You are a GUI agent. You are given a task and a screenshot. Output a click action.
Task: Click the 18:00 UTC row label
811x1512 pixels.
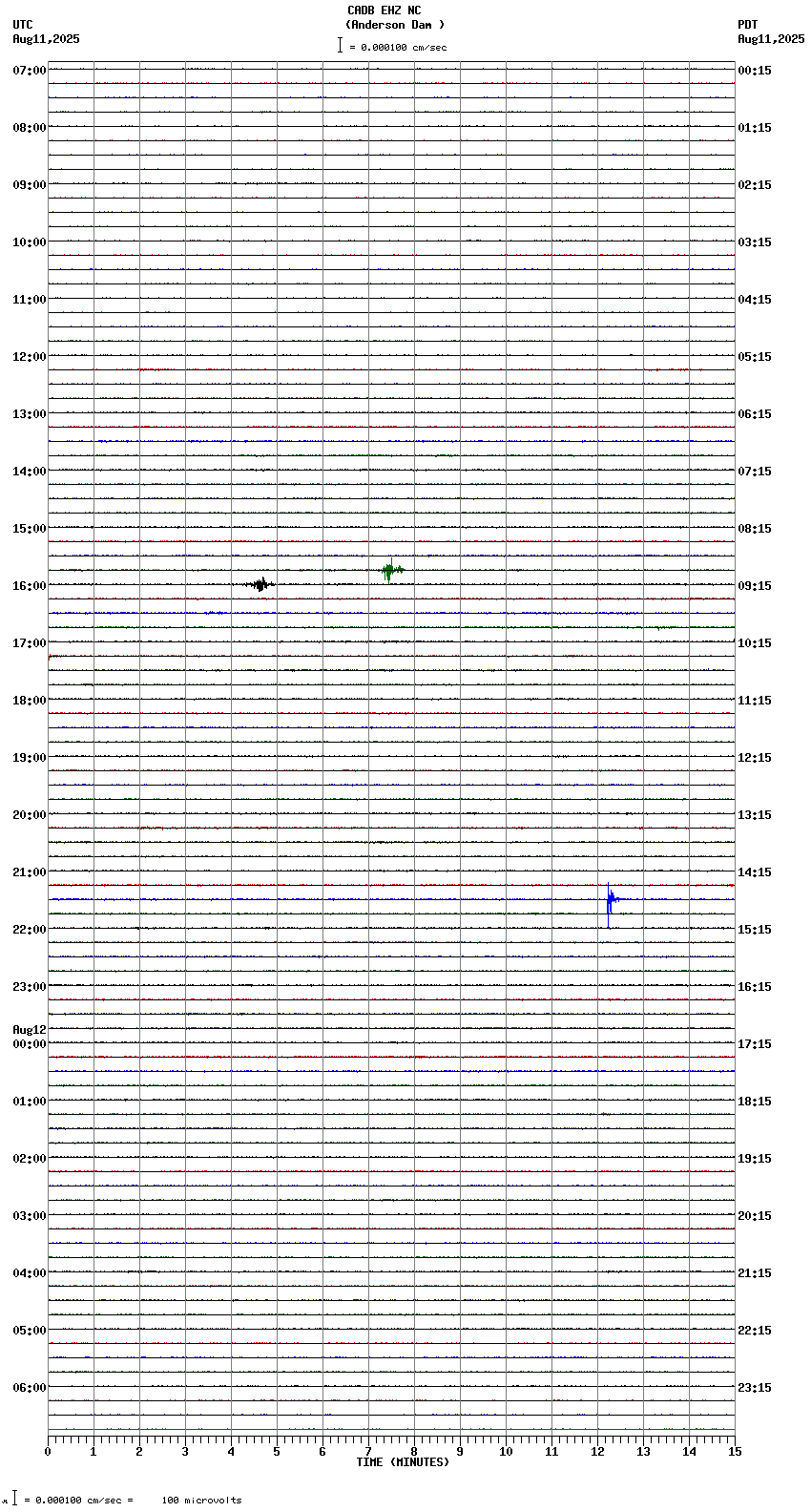click(x=30, y=701)
